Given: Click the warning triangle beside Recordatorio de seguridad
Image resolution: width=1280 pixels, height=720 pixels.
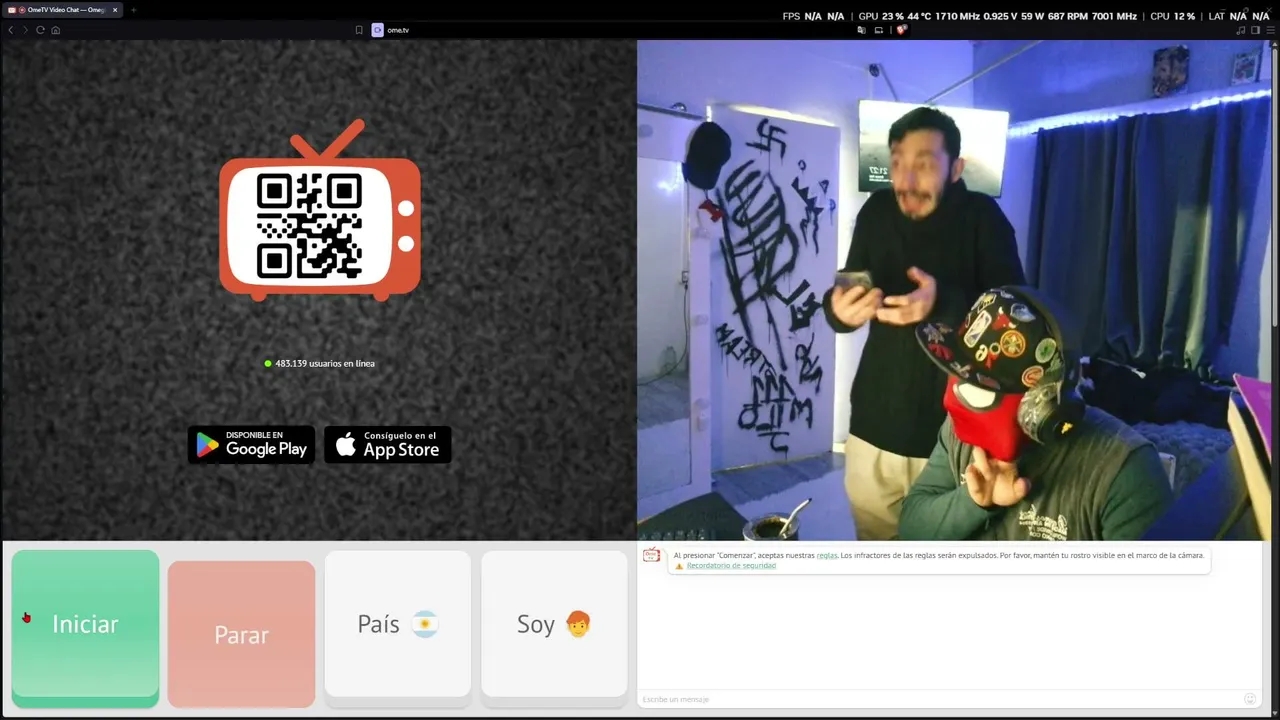Looking at the screenshot, I should [x=679, y=566].
